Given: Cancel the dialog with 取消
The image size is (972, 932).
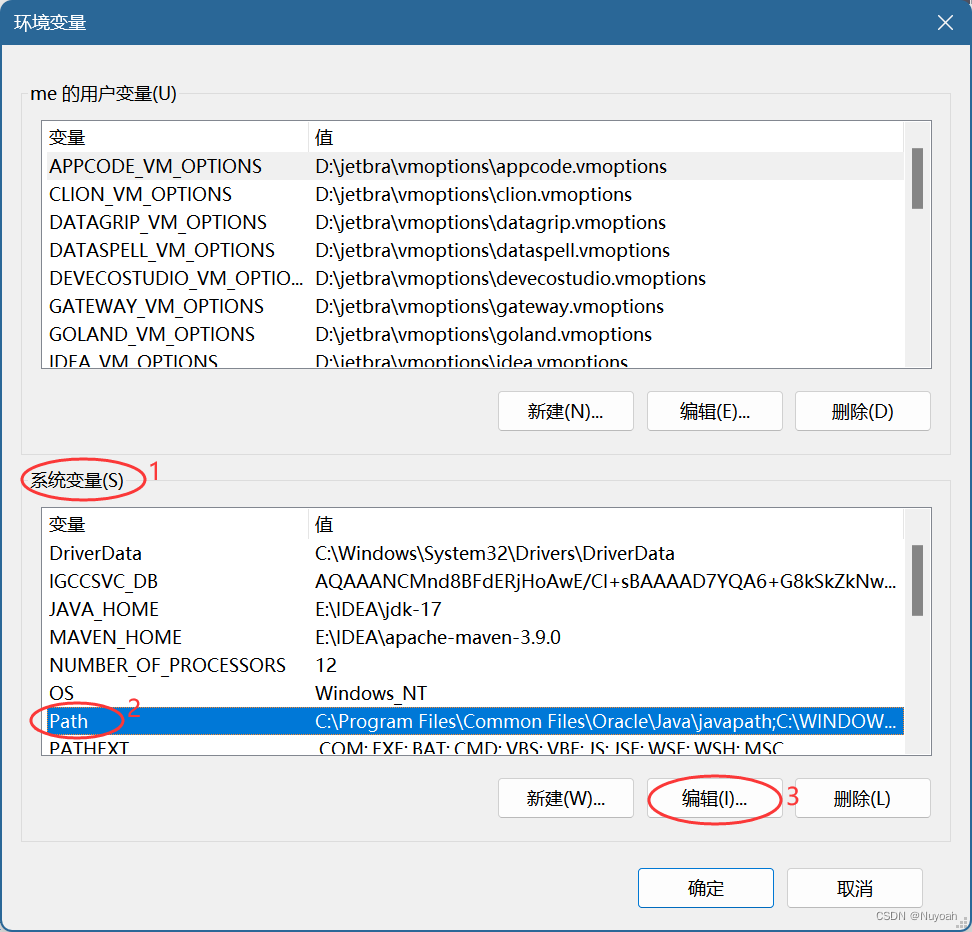Looking at the screenshot, I should coord(854,887).
